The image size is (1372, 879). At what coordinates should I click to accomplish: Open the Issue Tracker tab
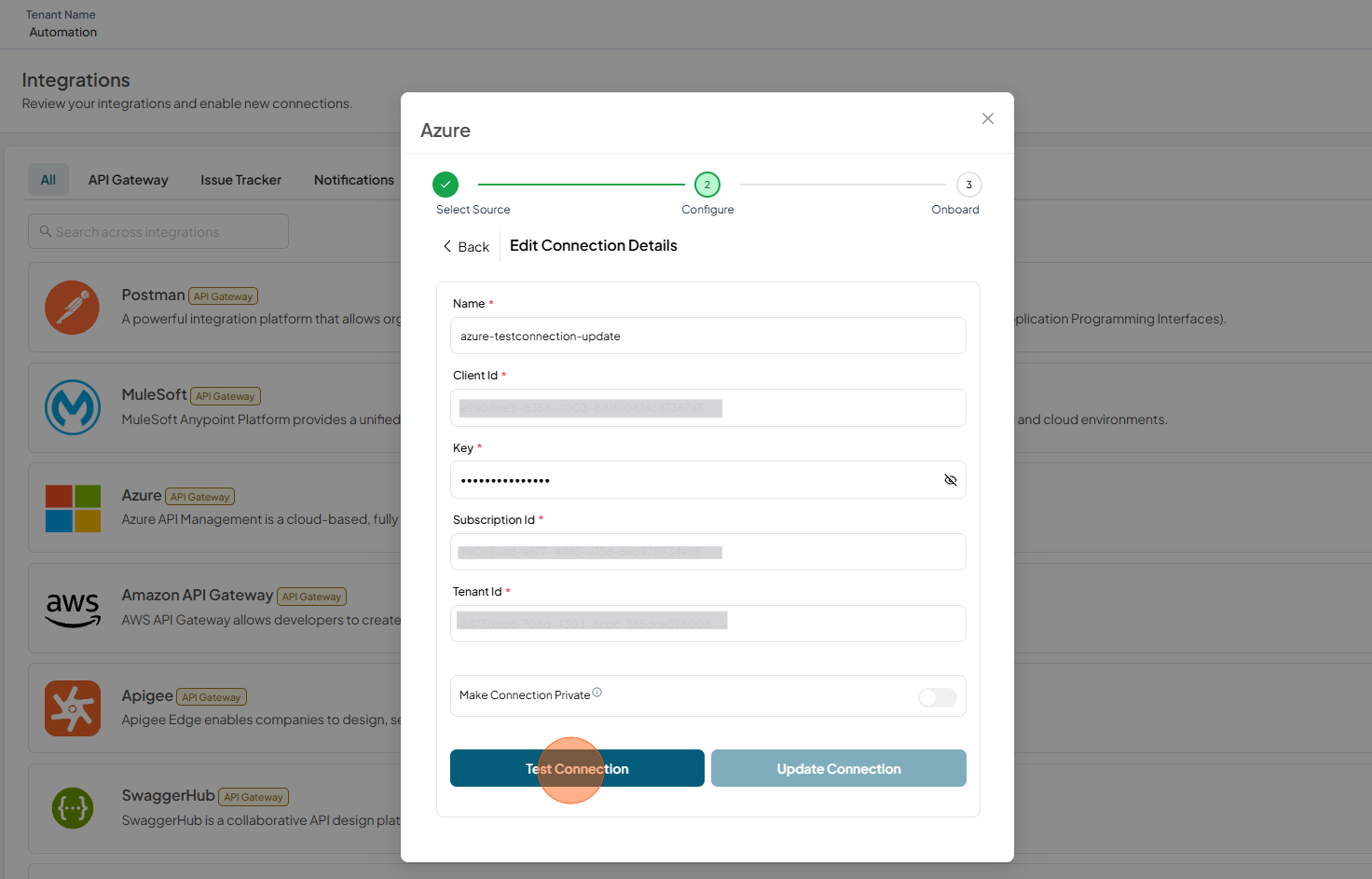pyautogui.click(x=240, y=180)
